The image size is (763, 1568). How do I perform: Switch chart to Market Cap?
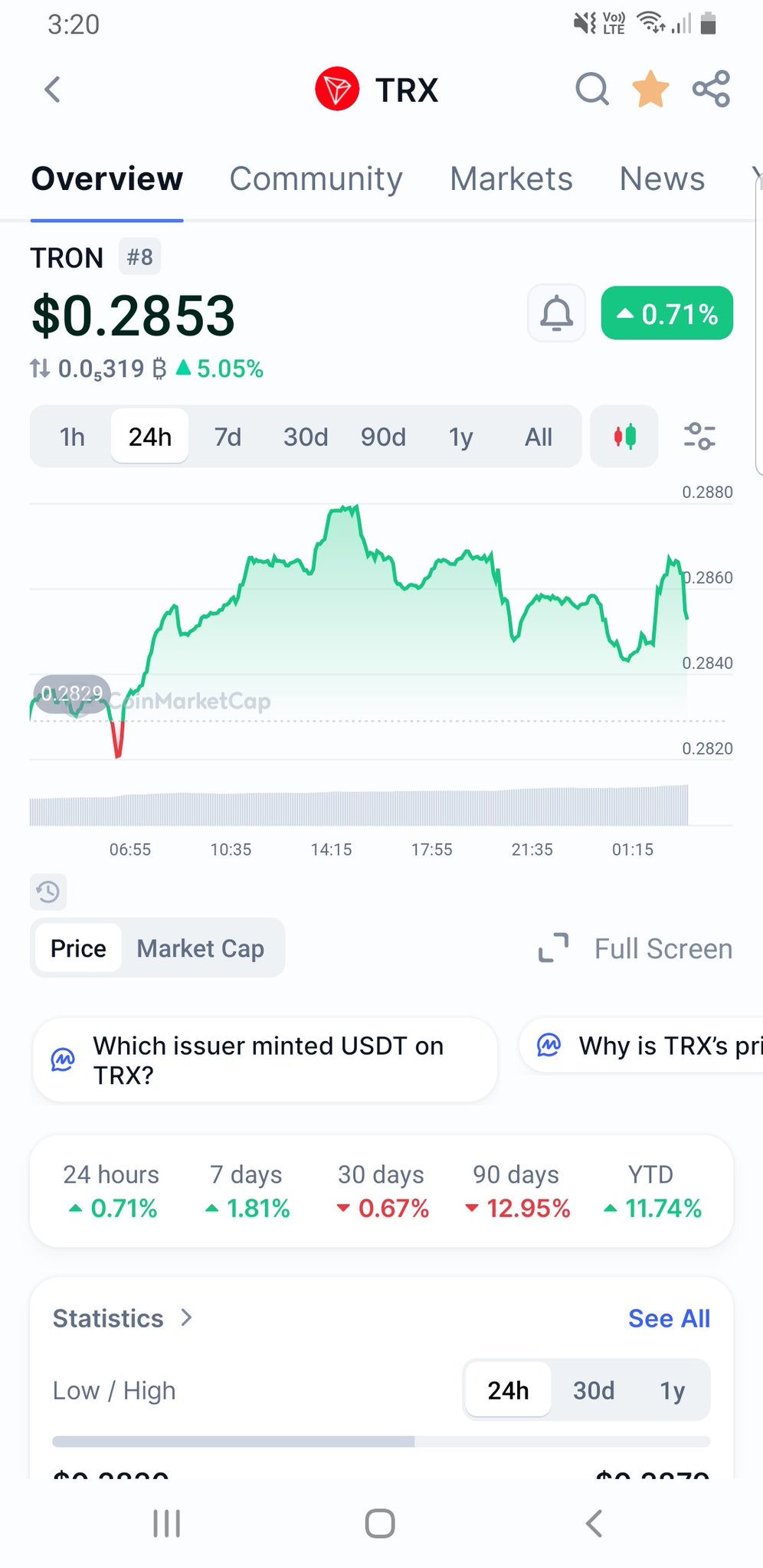[200, 948]
